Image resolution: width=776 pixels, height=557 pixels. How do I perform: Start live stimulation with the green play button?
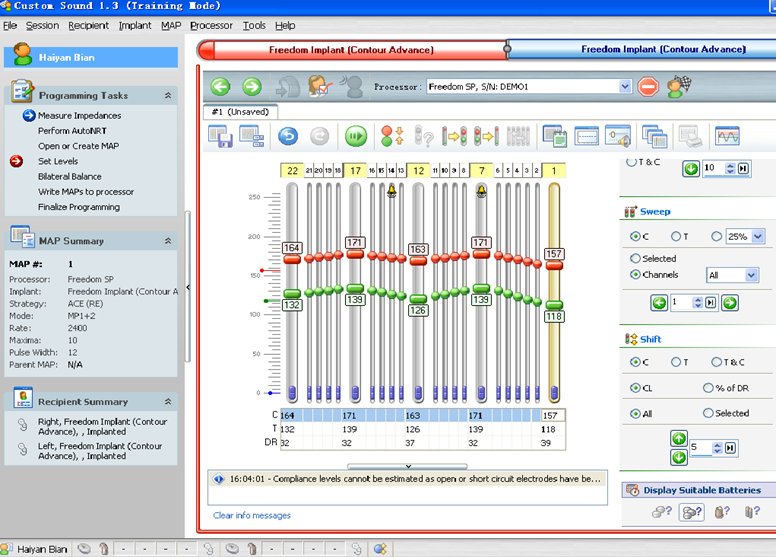point(355,136)
